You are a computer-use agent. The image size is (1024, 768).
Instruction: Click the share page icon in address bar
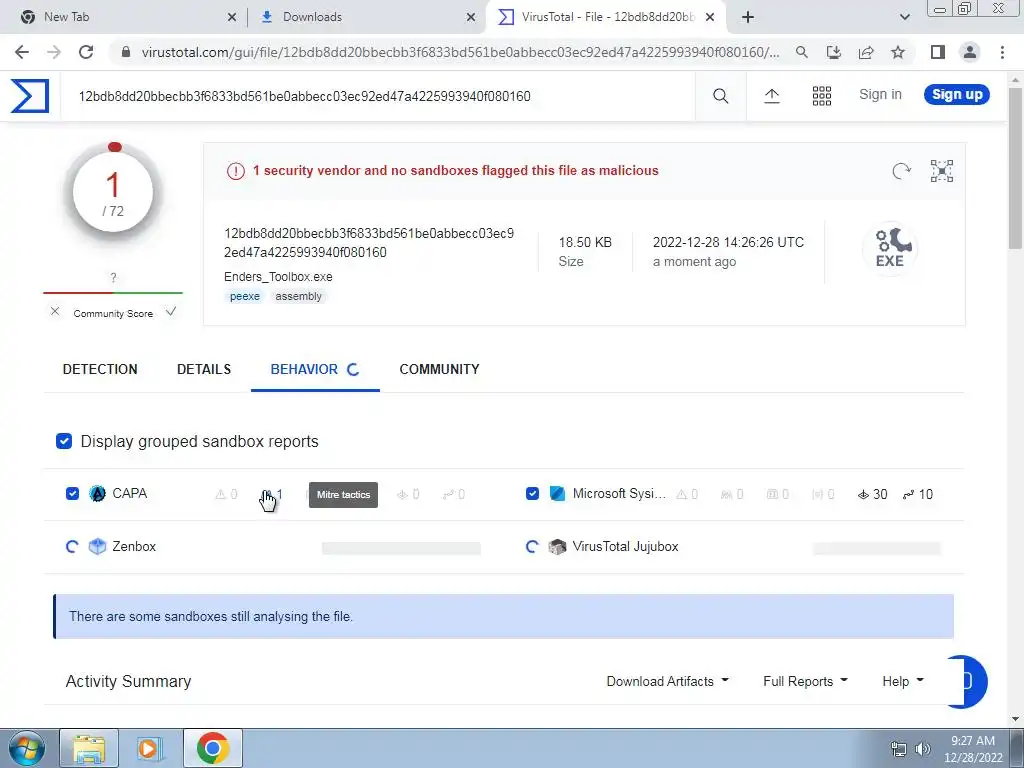[x=866, y=52]
